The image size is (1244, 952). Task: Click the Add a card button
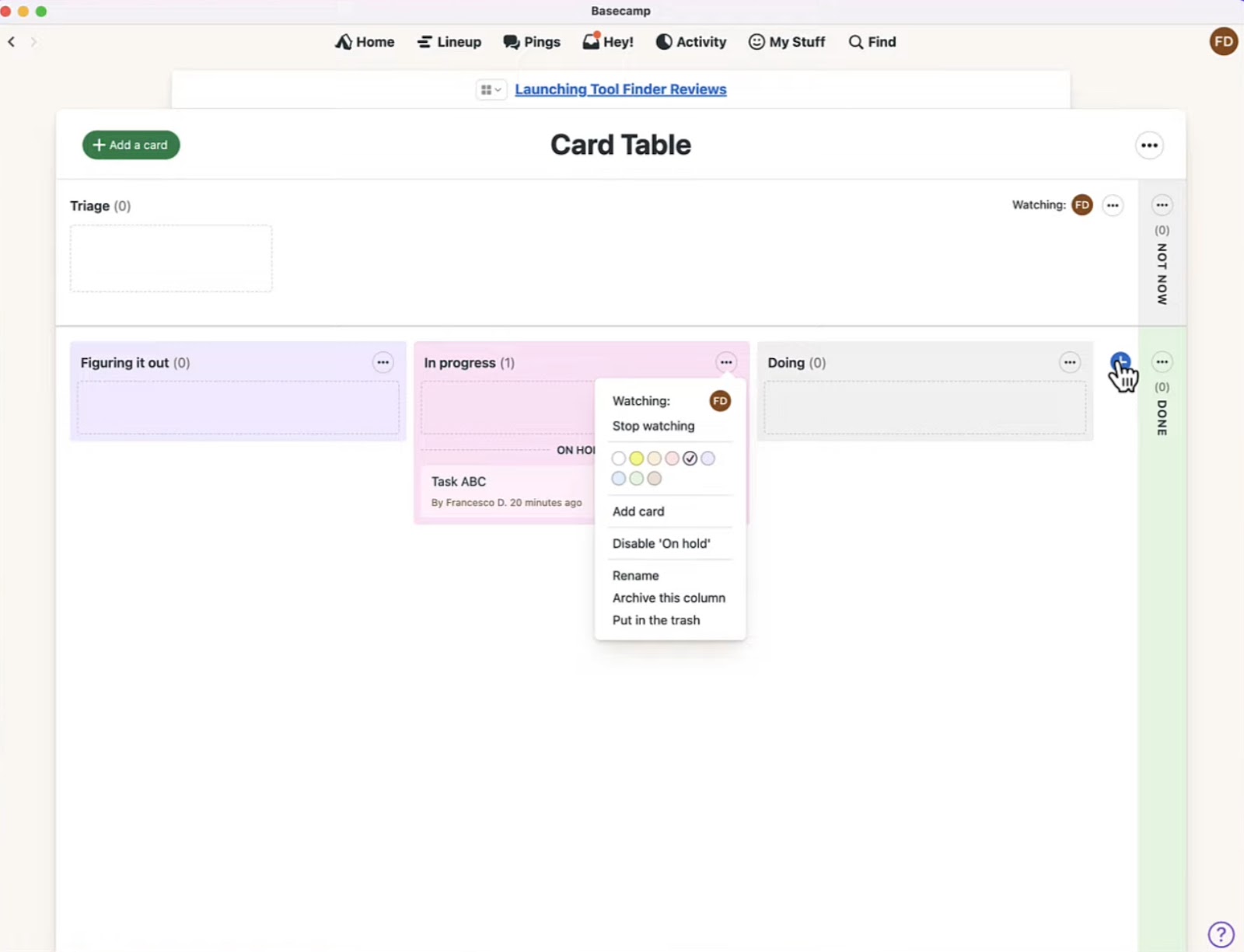pyautogui.click(x=131, y=145)
